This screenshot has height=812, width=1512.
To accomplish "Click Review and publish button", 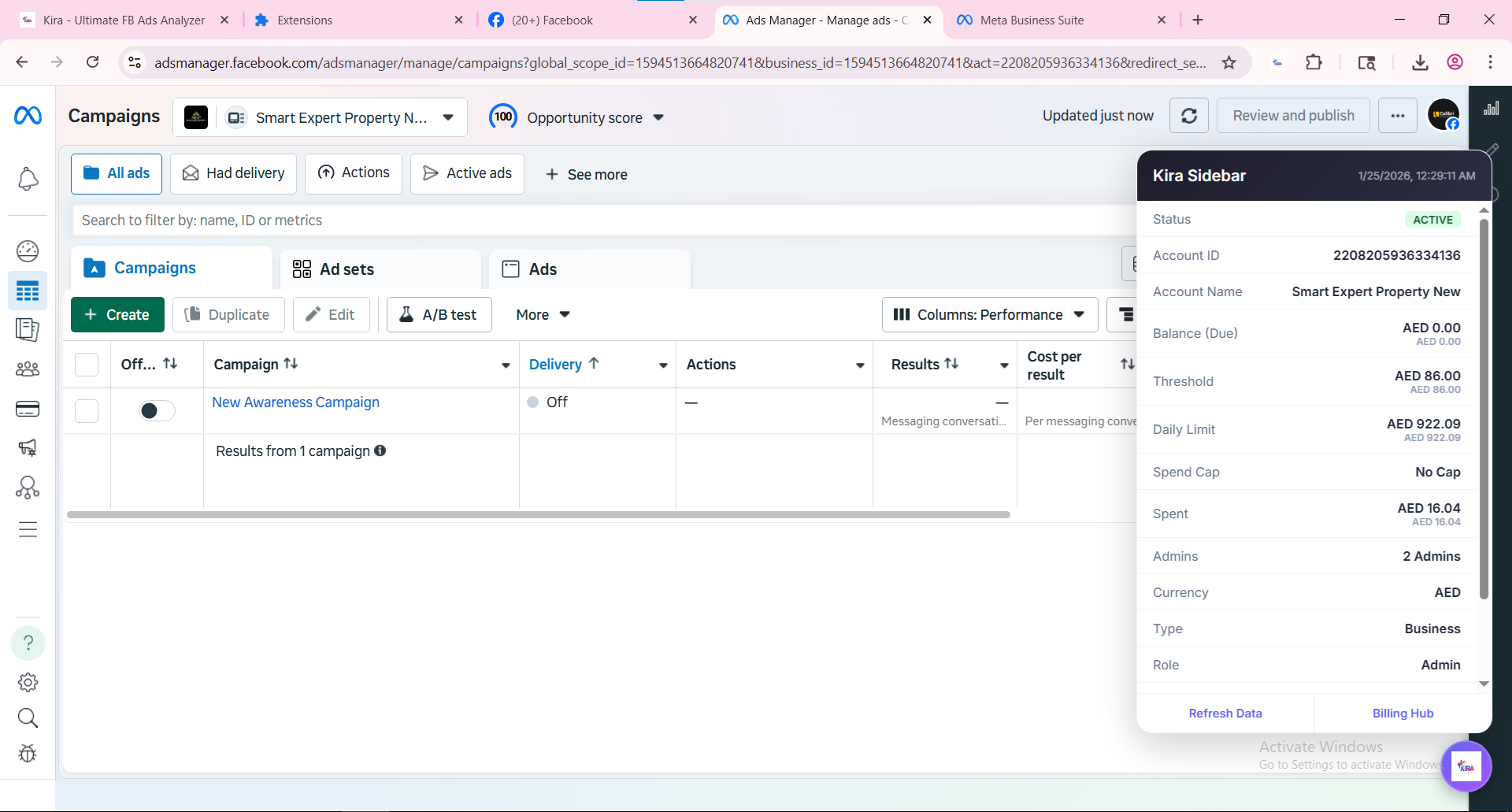I will 1293,116.
